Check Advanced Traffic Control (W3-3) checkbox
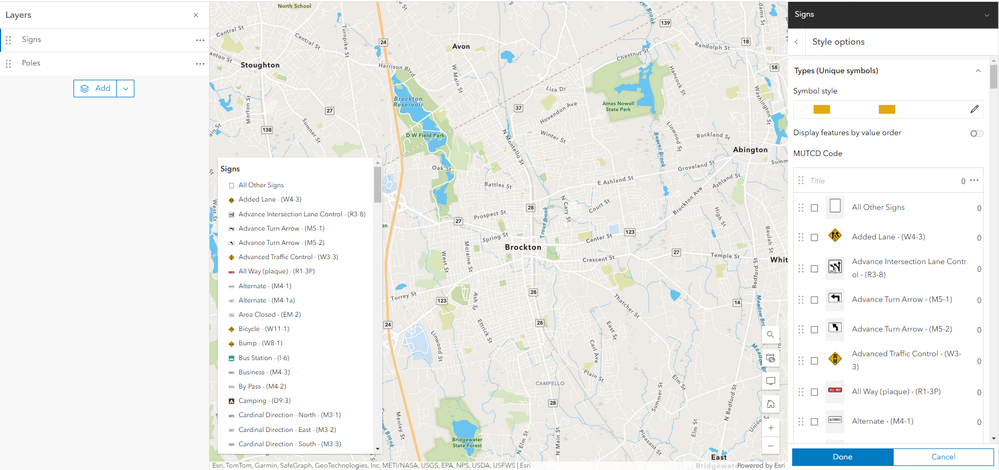 pyautogui.click(x=814, y=361)
